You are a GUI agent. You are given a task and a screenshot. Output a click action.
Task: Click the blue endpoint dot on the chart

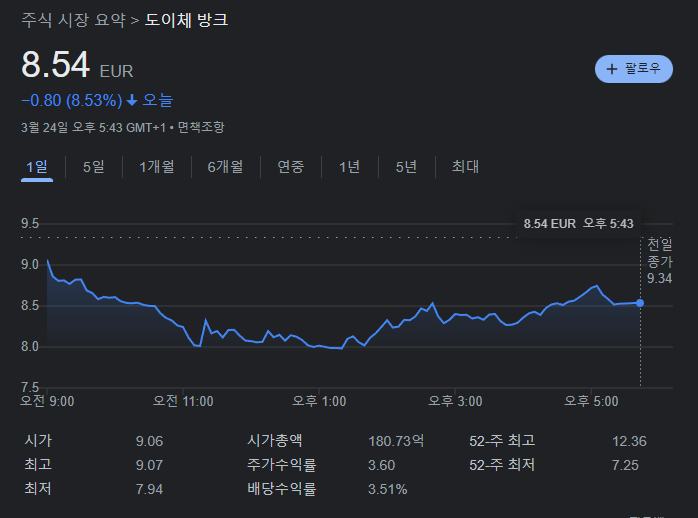click(x=640, y=303)
